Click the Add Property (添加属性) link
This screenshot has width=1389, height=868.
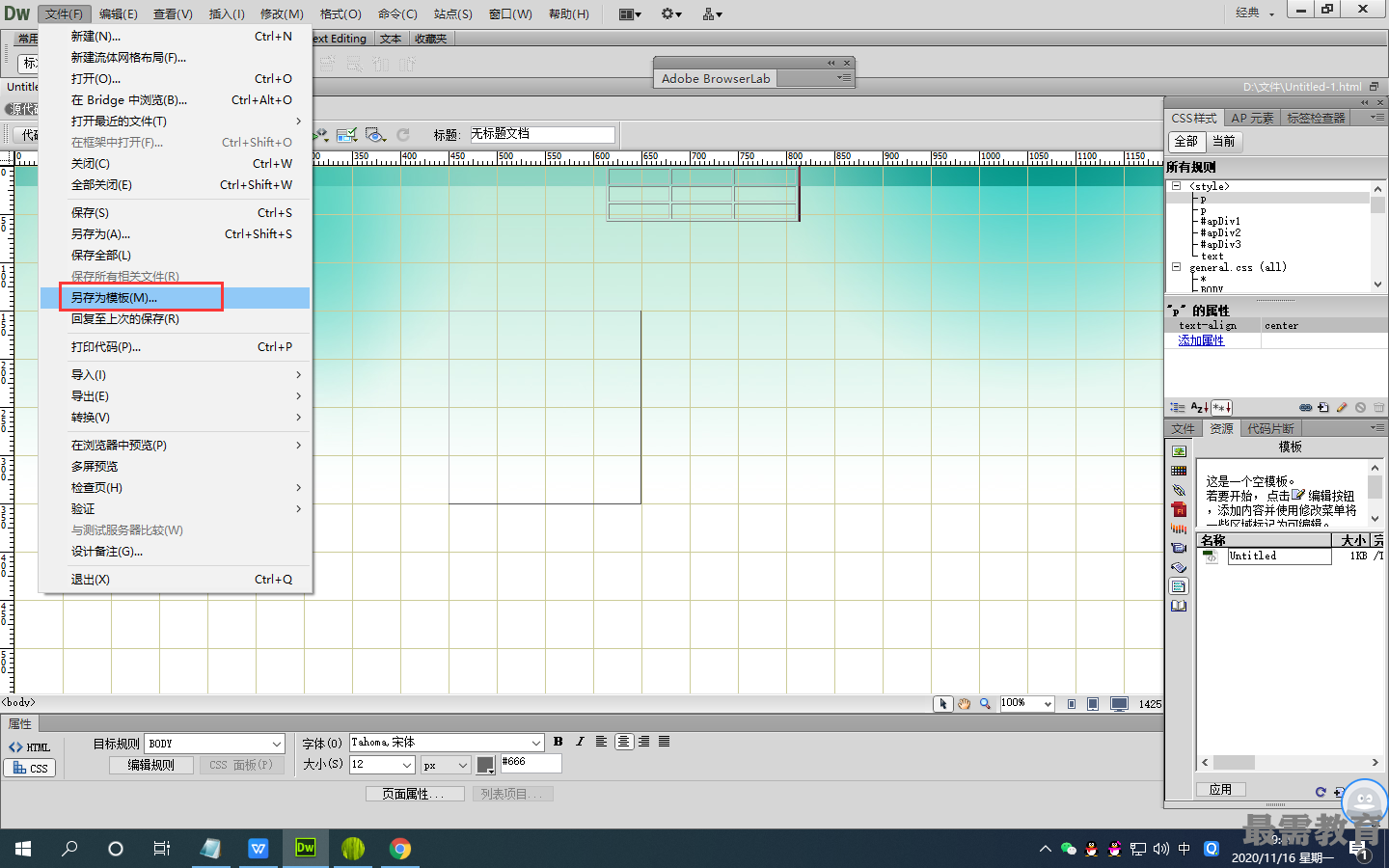tap(1201, 340)
